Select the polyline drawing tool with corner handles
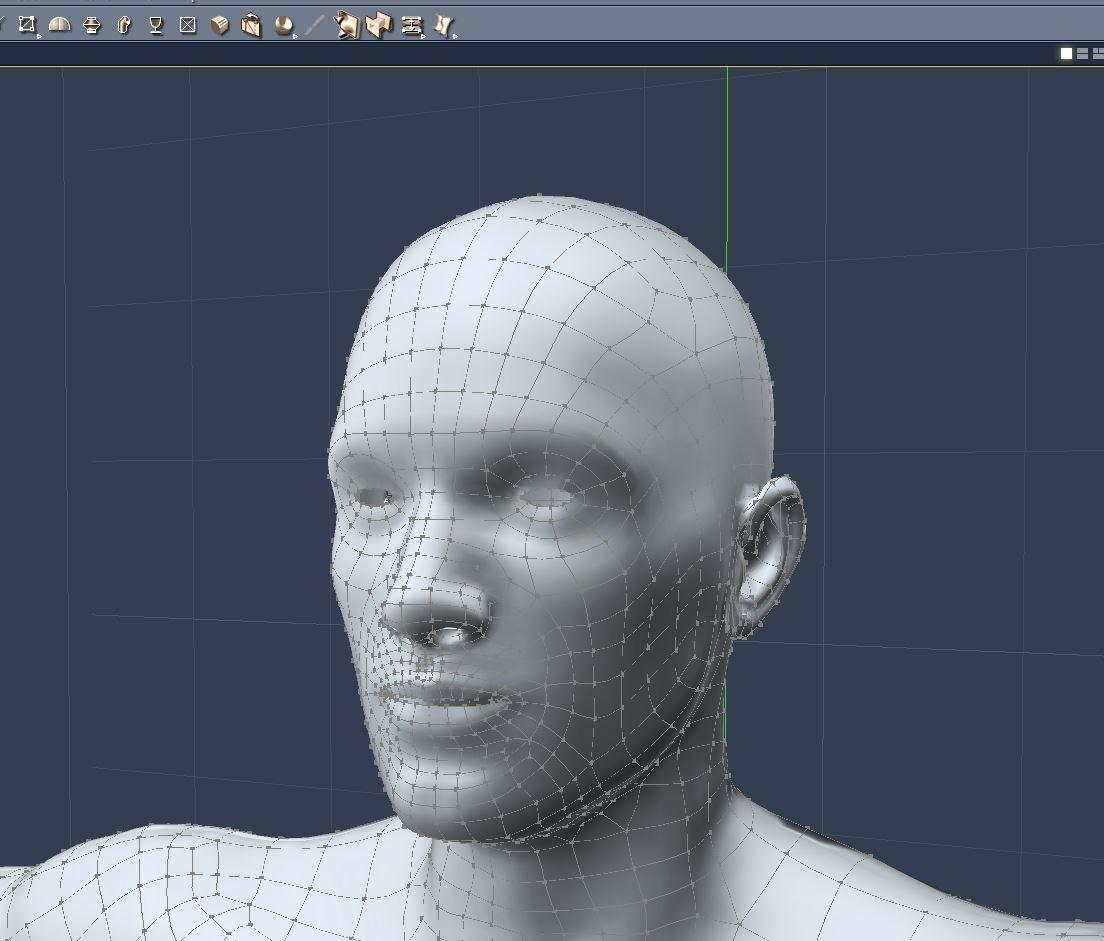 pos(27,25)
